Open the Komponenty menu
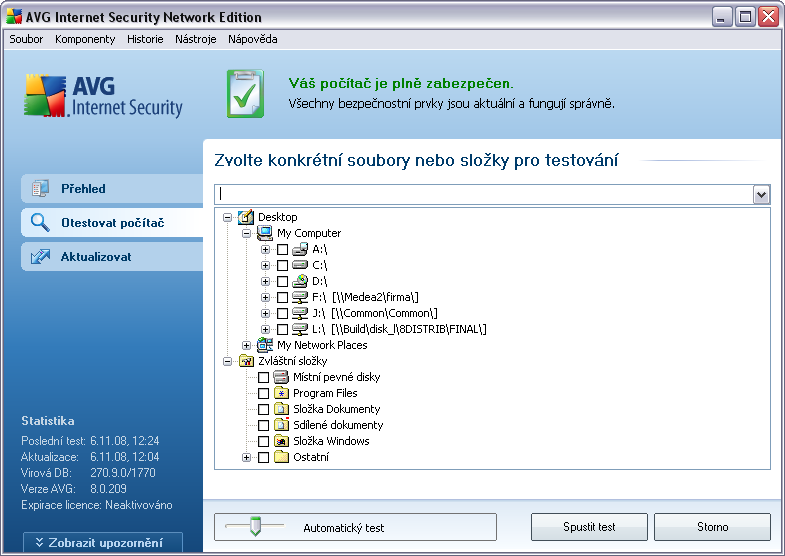785x556 pixels. point(85,39)
